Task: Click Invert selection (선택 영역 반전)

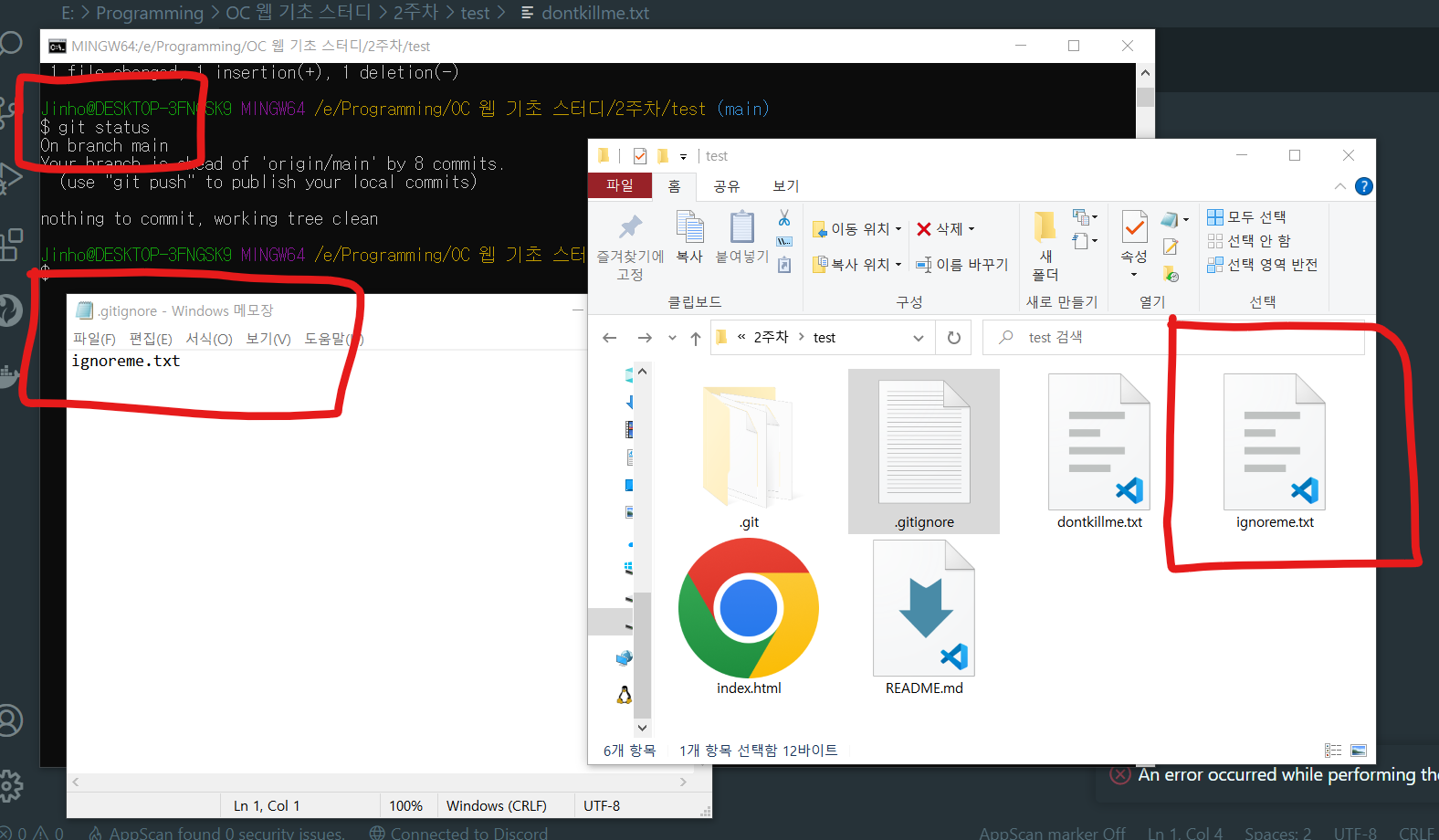Action: tap(1263, 265)
